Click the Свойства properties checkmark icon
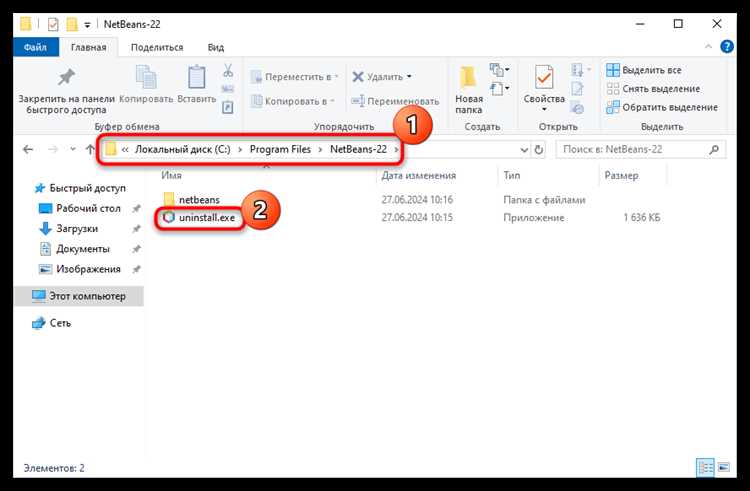 pos(544,77)
